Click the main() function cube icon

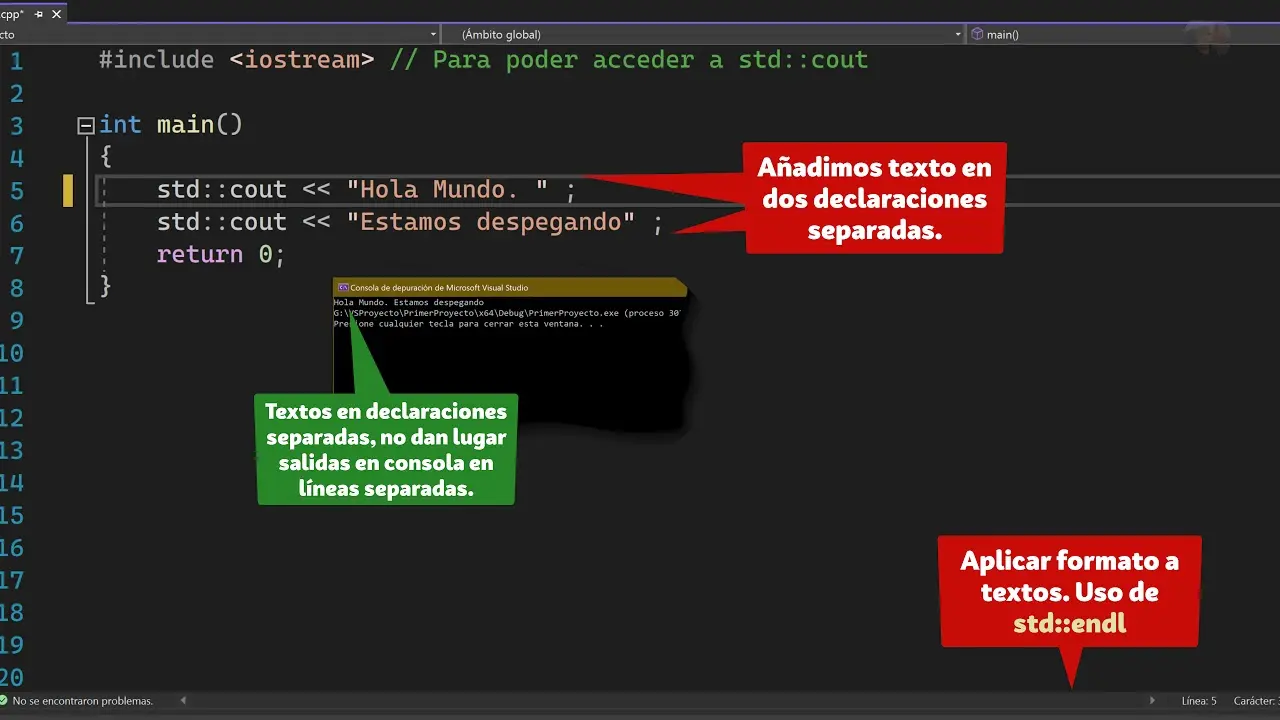977,34
